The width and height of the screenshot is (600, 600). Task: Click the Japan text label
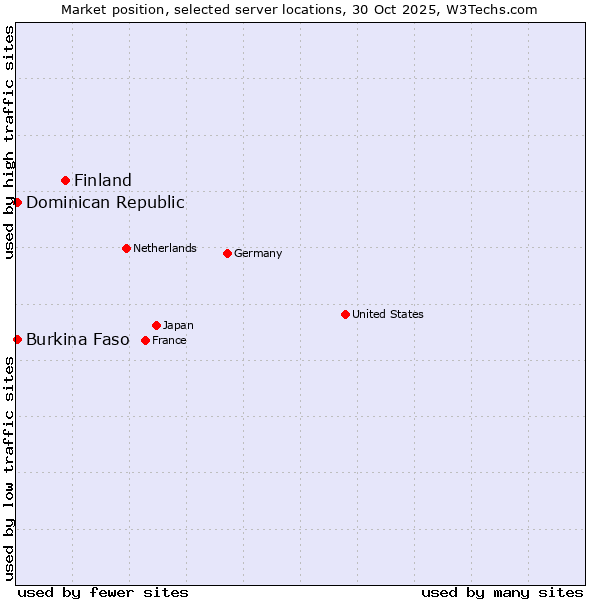click(178, 325)
